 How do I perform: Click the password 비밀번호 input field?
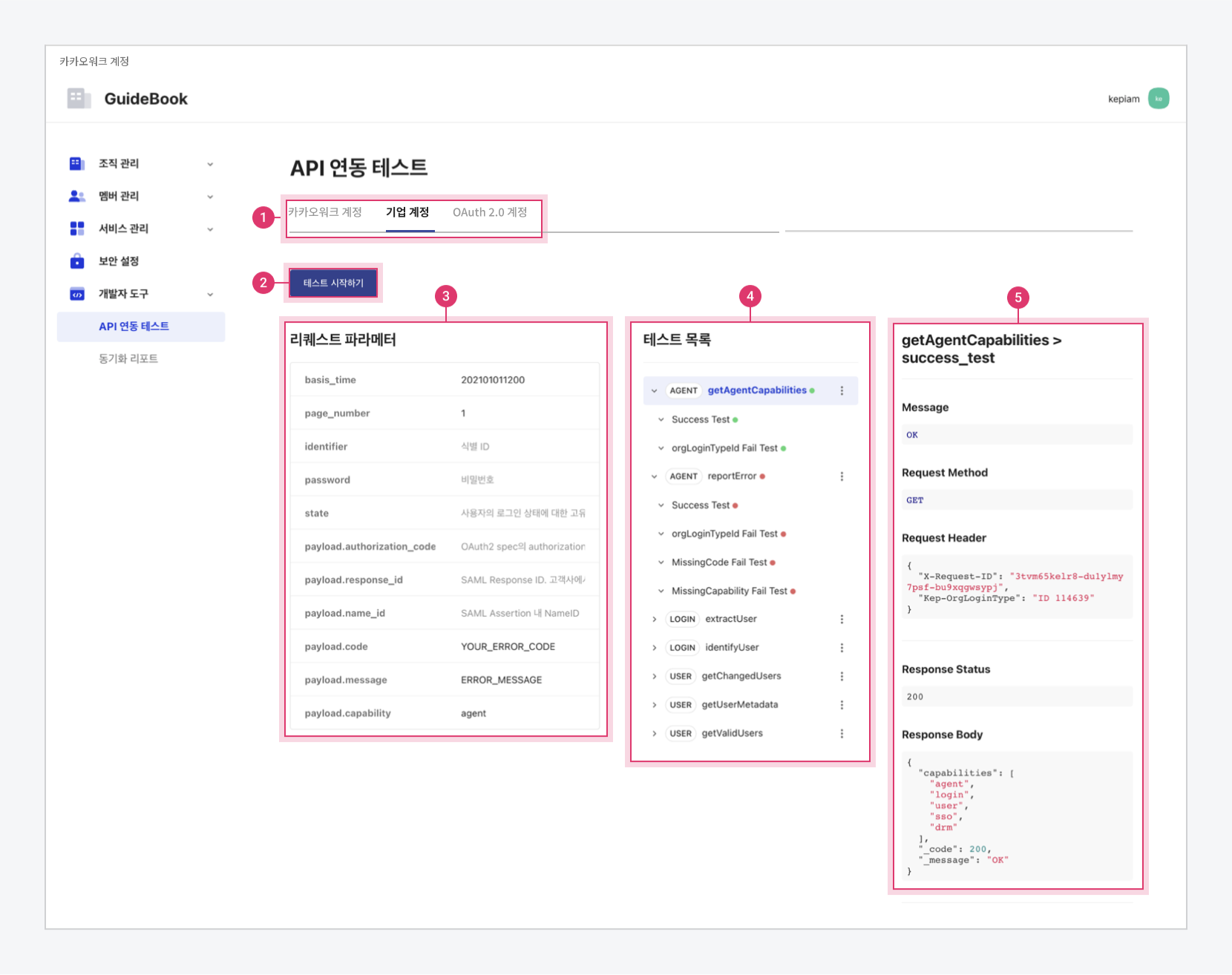click(x=522, y=480)
